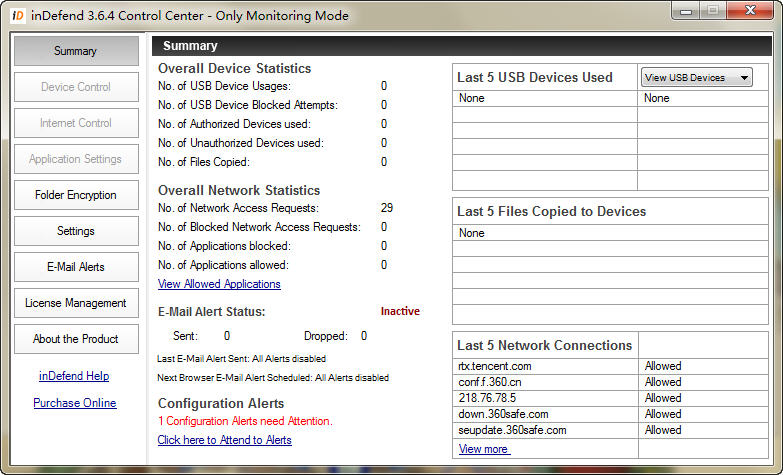Image resolution: width=783 pixels, height=475 pixels.
Task: Open View more network connections link
Action: [484, 449]
